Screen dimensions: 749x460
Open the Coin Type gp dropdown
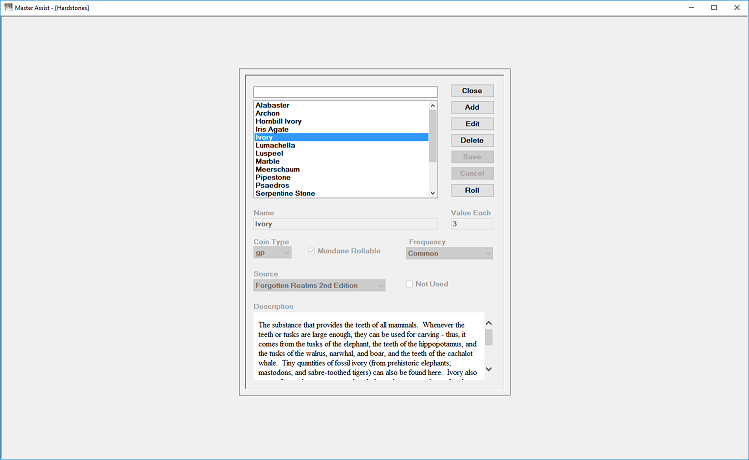tap(272, 253)
